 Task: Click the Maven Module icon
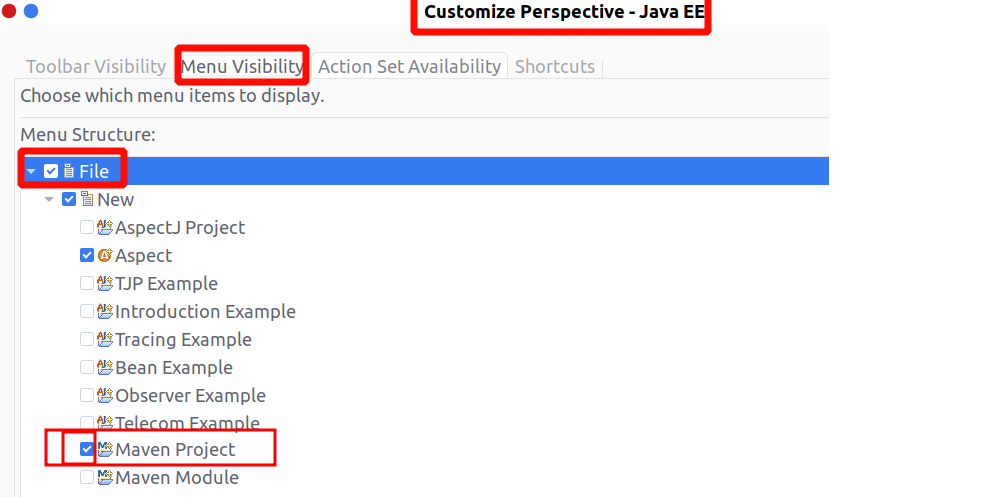(105, 478)
